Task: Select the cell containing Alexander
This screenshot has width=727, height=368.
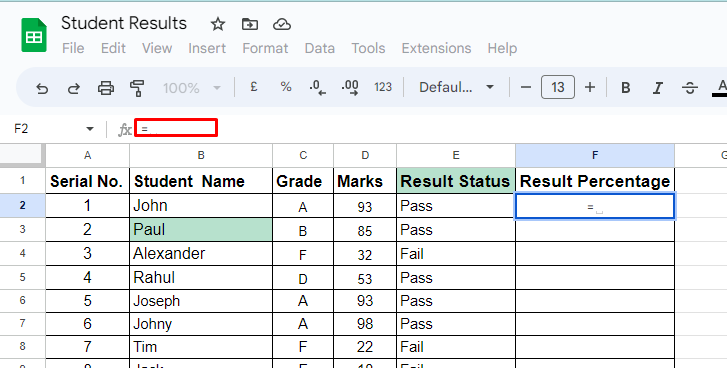Action: [x=201, y=254]
